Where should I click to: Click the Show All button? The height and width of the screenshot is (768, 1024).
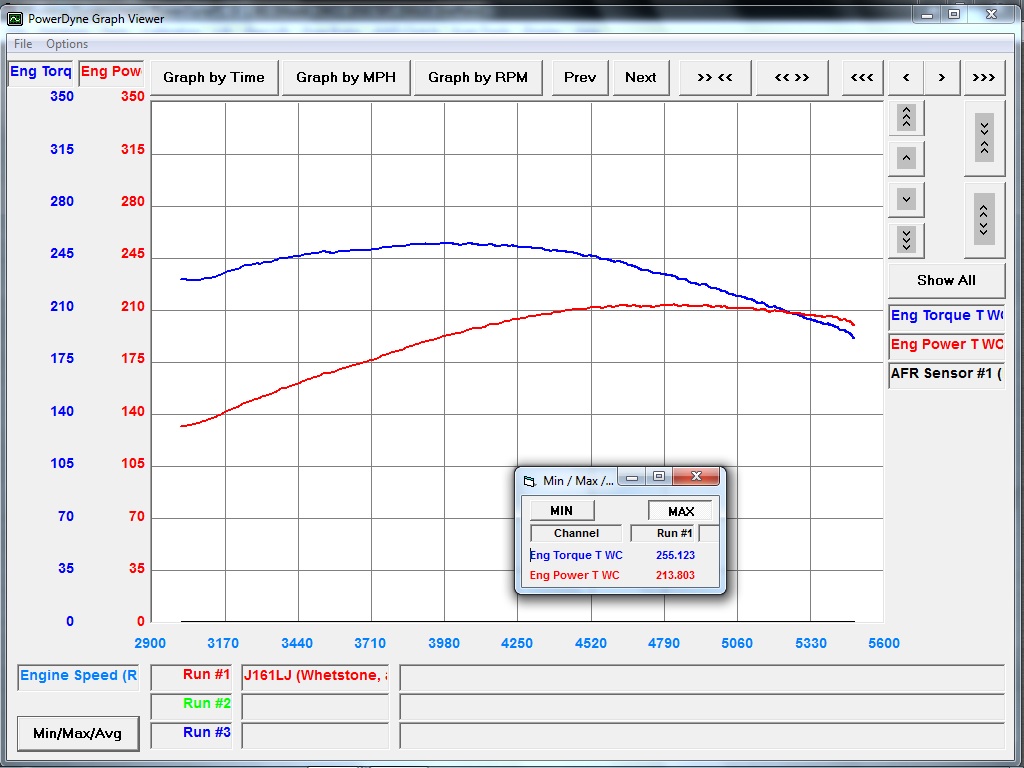click(x=946, y=281)
